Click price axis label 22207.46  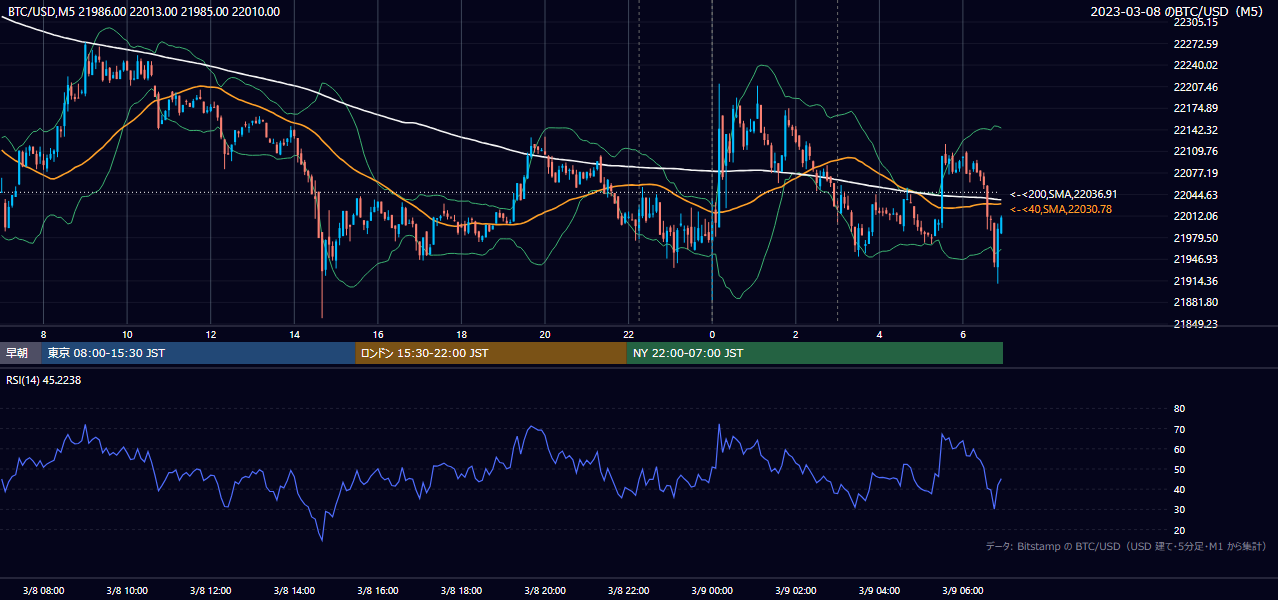pyautogui.click(x=1196, y=87)
